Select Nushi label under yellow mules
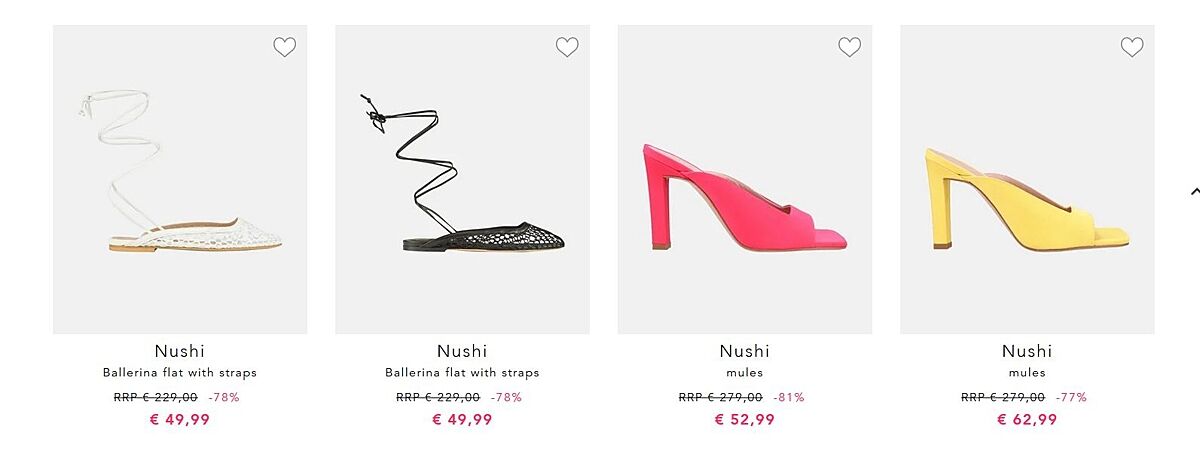 (1027, 351)
